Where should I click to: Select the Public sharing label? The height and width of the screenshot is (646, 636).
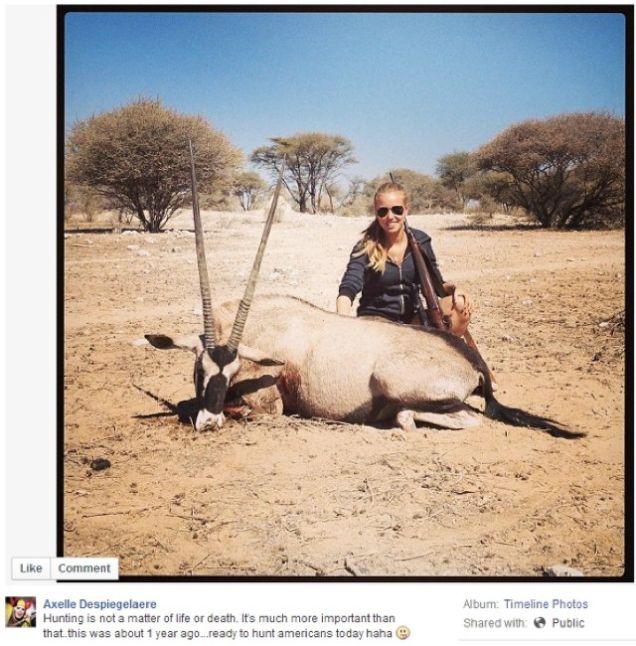tap(568, 623)
